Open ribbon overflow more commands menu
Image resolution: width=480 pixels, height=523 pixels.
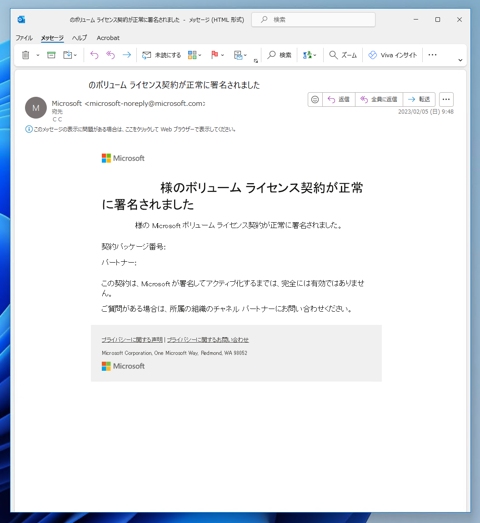(432, 55)
